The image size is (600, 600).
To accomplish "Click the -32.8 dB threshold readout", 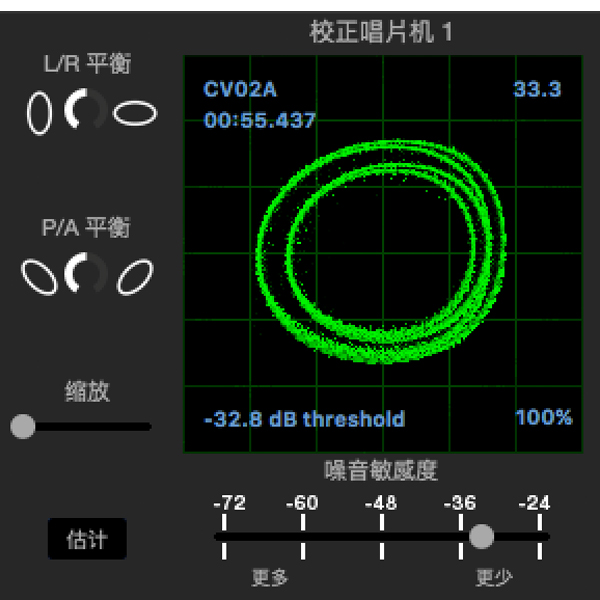I will [304, 418].
